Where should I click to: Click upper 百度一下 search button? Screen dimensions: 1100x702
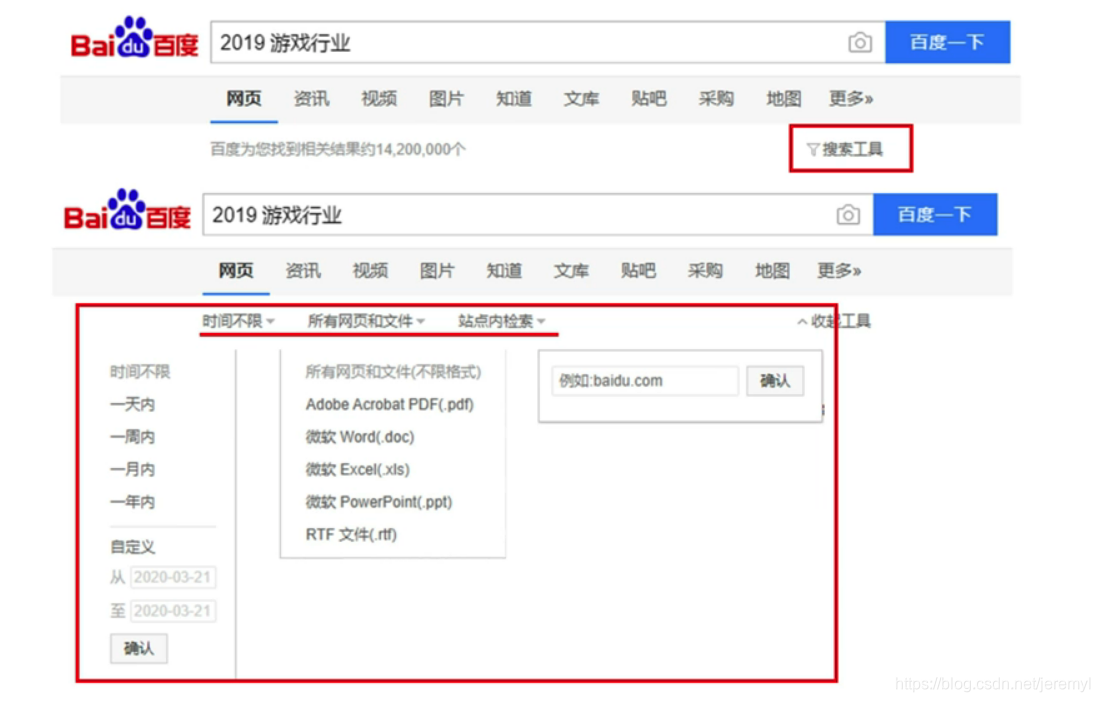pyautogui.click(x=947, y=43)
